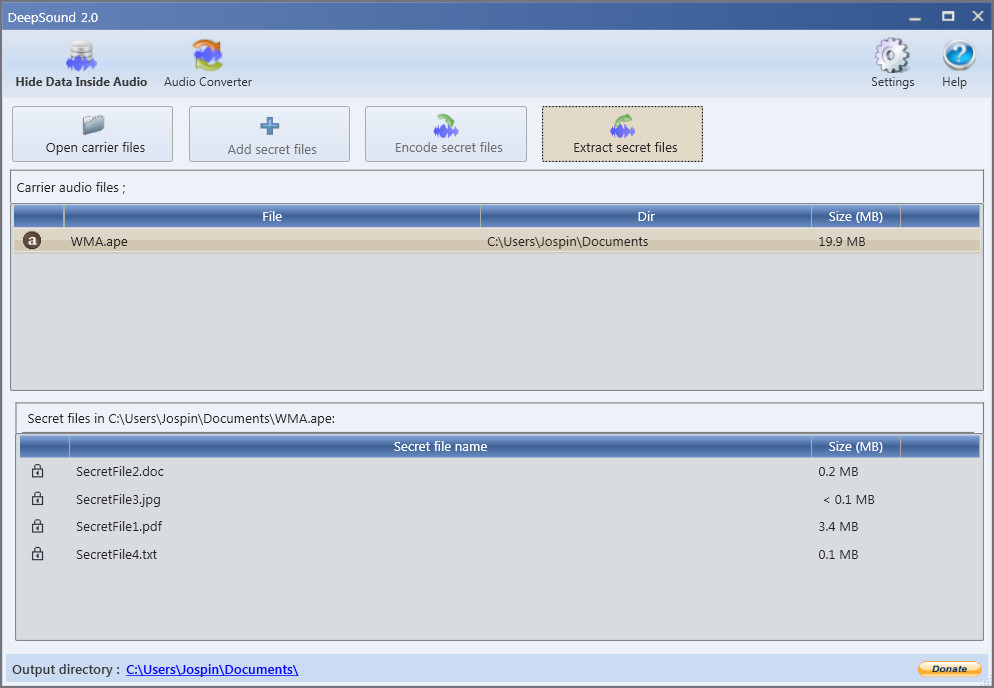Click the Extract secret files button
This screenshot has width=994, height=688.
coord(623,134)
